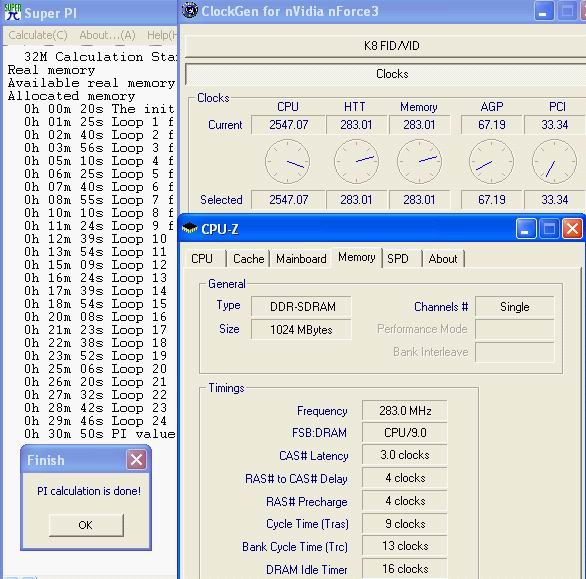
Task: Close the Finish dialog with the X
Action: [x=136, y=459]
